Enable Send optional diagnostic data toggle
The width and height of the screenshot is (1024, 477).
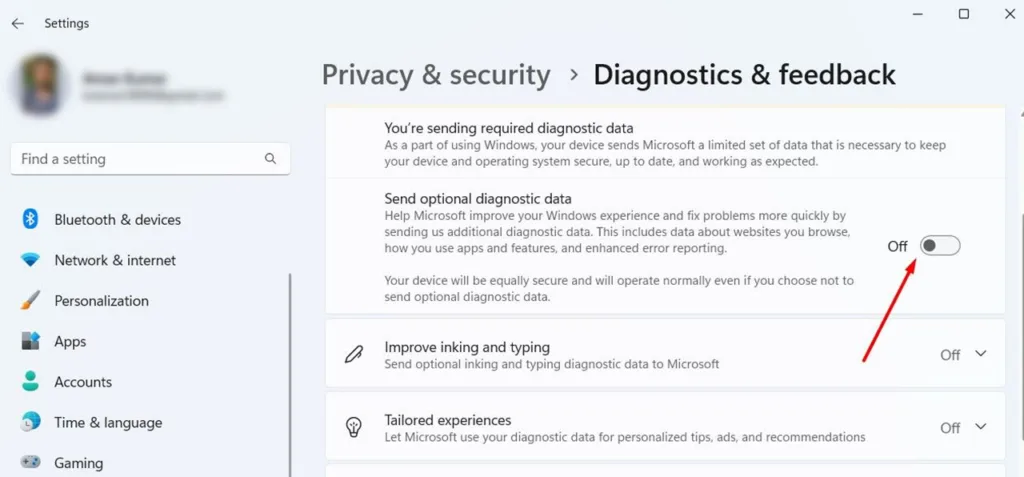pos(940,246)
